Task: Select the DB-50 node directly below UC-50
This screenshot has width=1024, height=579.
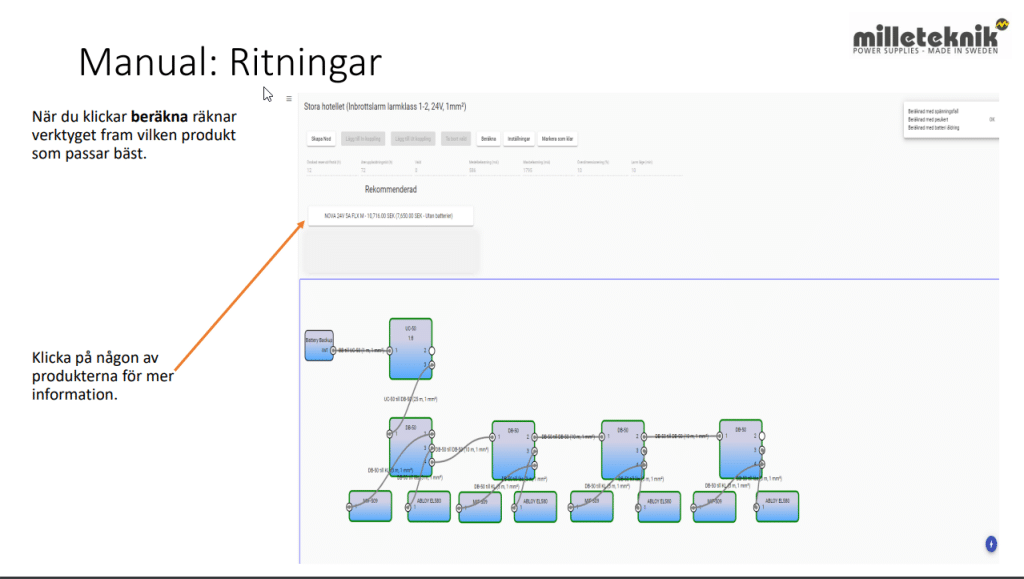Action: (410, 449)
